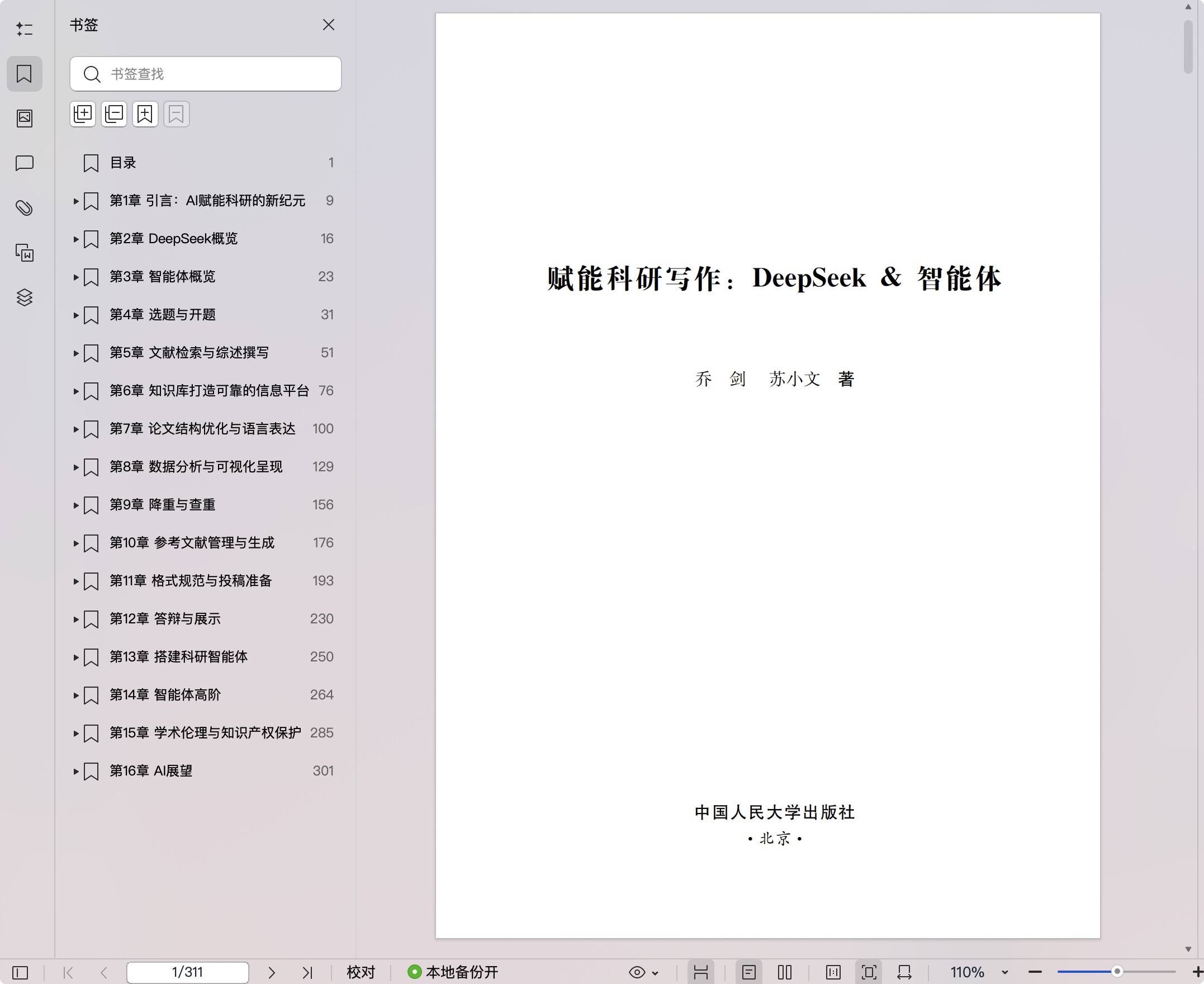
Task: Select the bookmarks panel icon
Action: (25, 74)
